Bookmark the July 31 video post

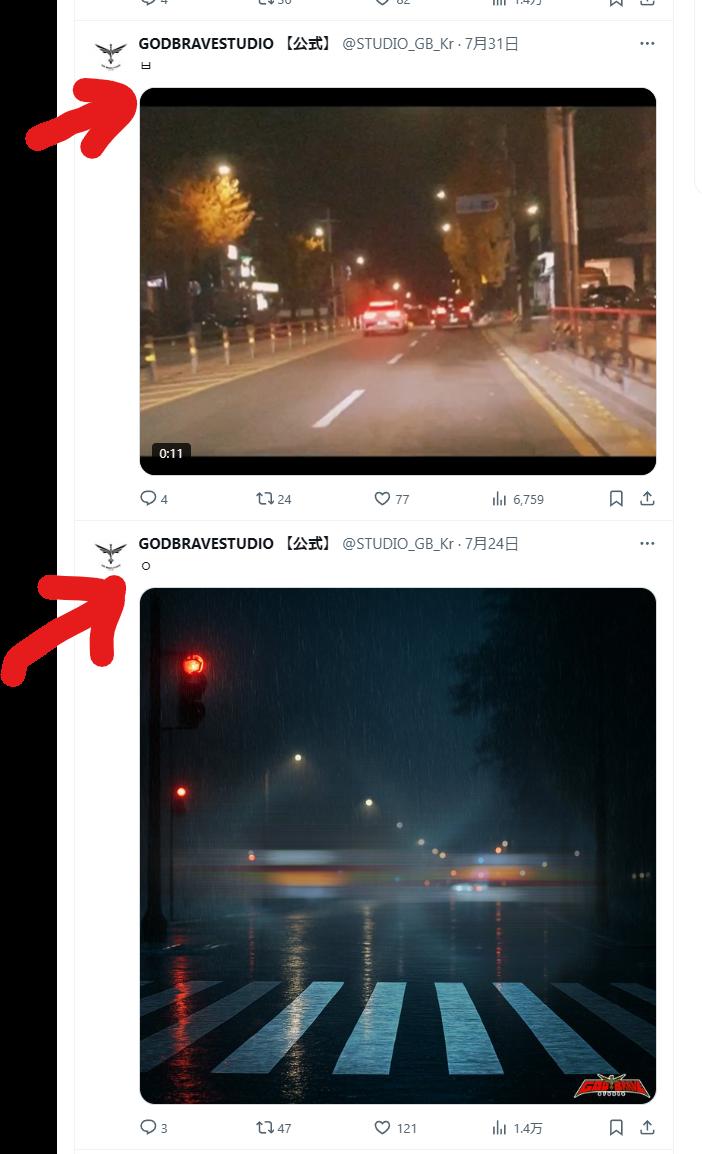coord(616,499)
